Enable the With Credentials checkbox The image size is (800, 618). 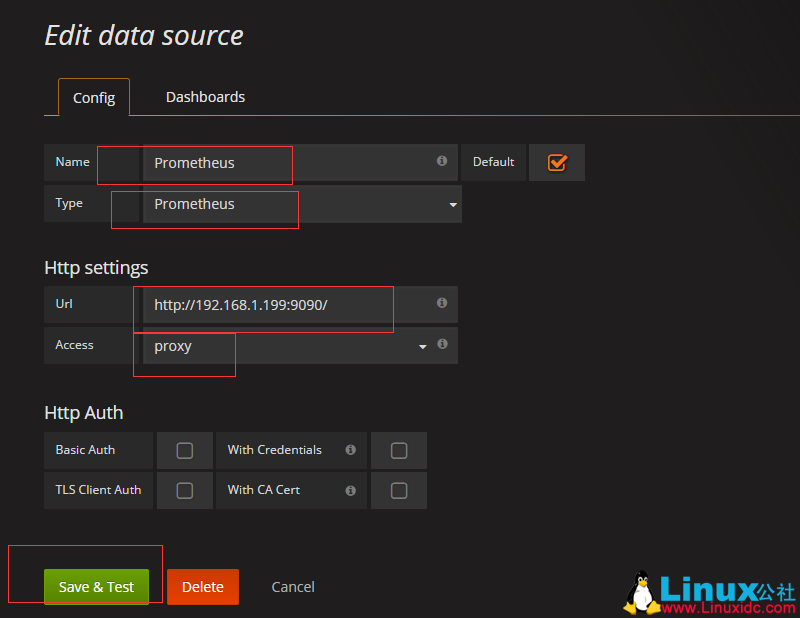tap(399, 450)
